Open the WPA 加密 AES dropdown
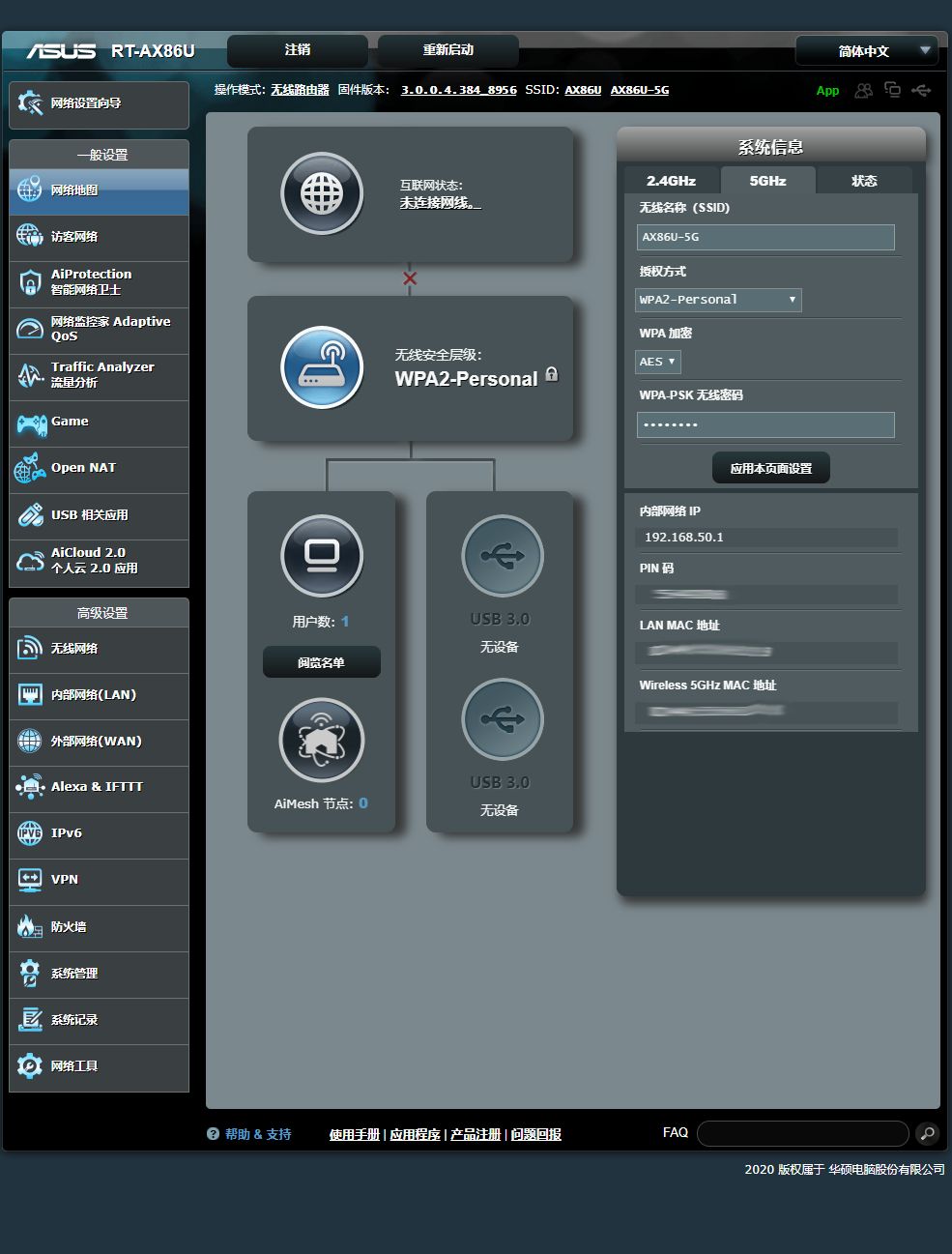The image size is (952, 1254). 658,362
